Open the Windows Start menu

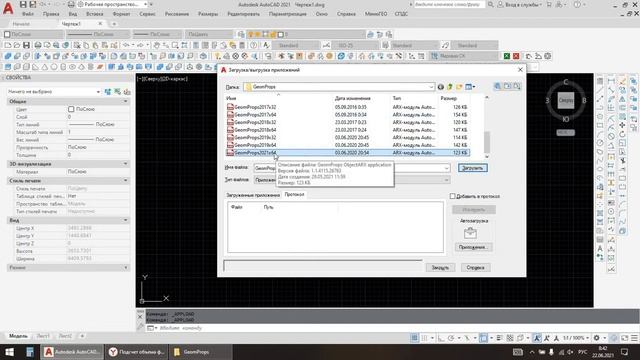[9, 352]
